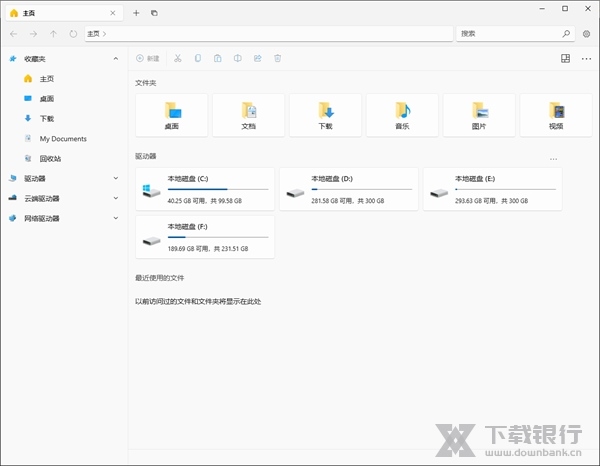Image resolution: width=600 pixels, height=466 pixels.
Task: Click the 云端驱动器 sidebar label
Action: pos(41,198)
